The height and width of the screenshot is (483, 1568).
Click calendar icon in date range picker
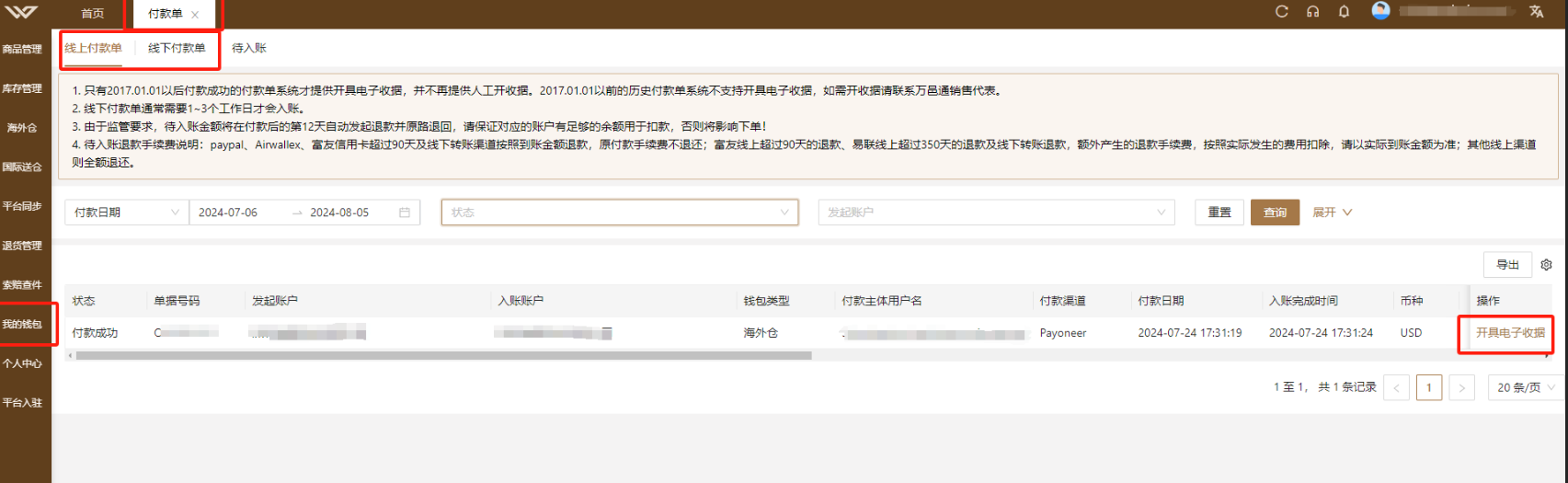[x=405, y=213]
